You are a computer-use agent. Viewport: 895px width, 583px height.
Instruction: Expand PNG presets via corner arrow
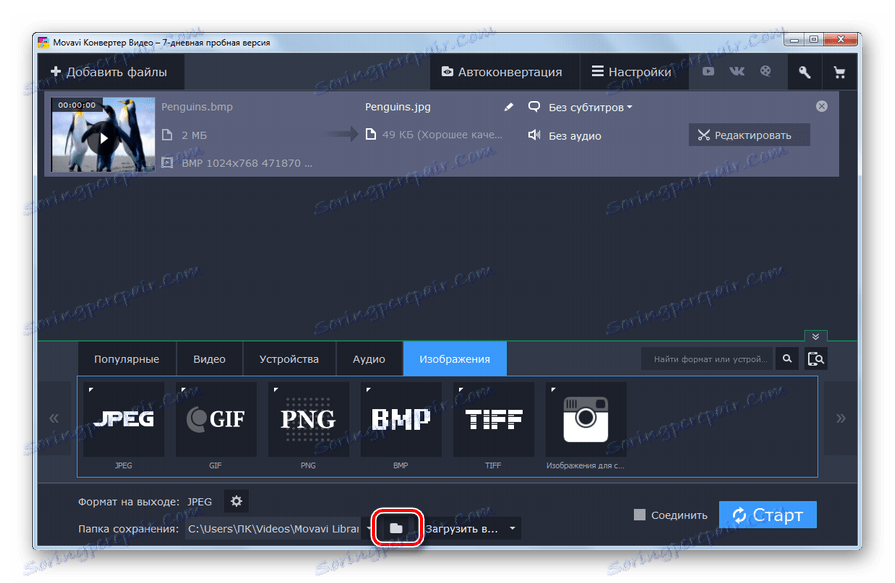click(276, 390)
